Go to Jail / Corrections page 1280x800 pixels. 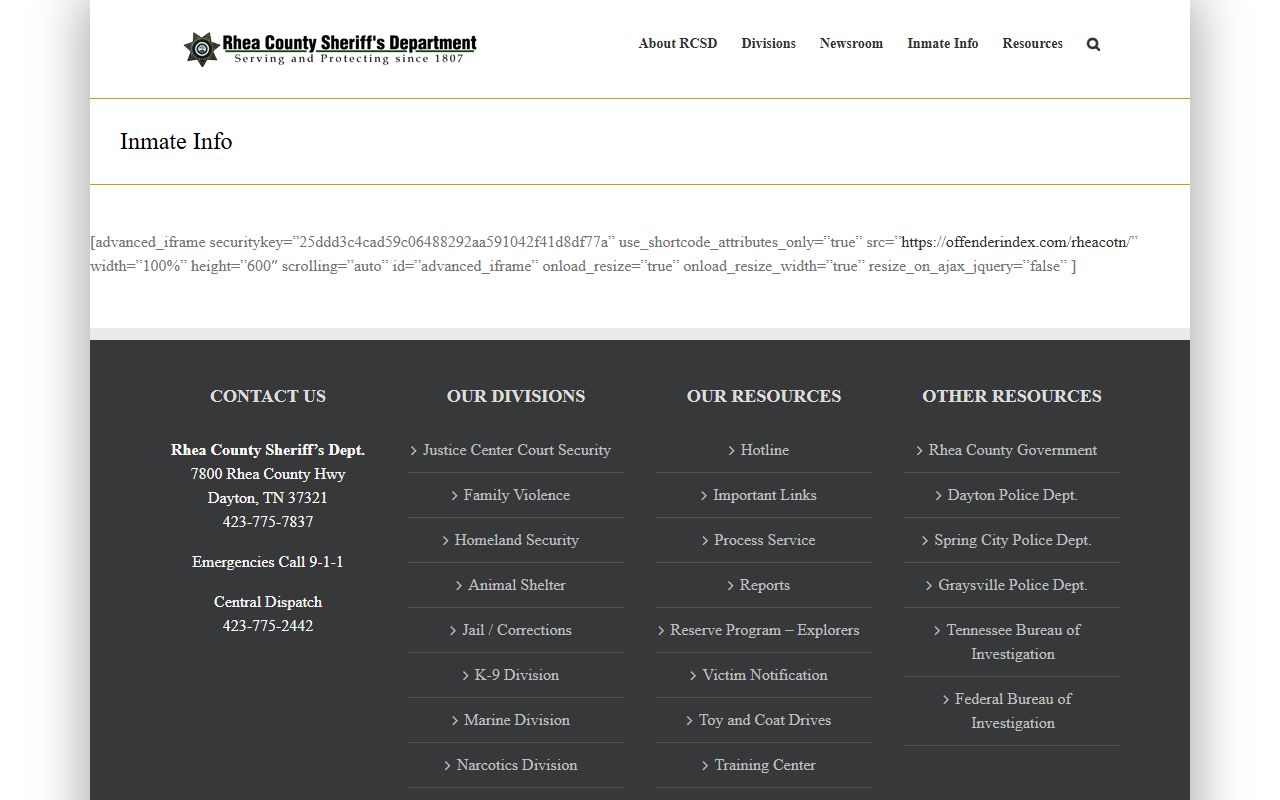[516, 630]
